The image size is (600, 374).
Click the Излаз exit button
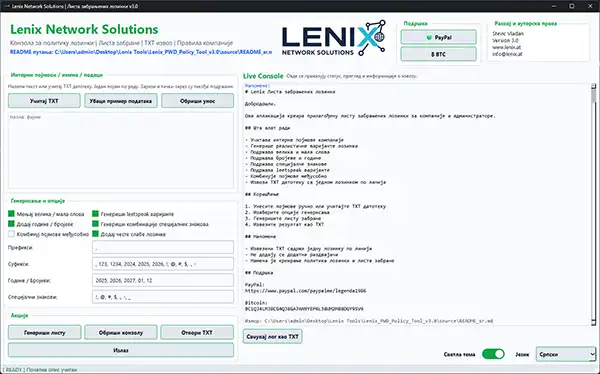point(121,350)
